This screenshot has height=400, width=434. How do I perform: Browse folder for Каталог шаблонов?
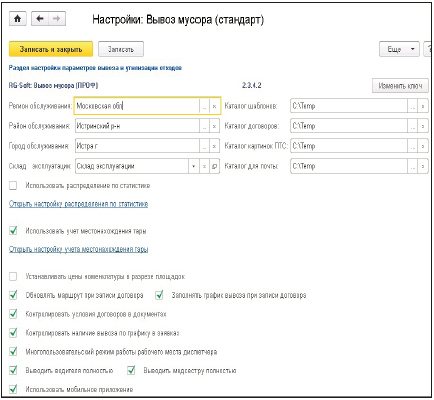pos(413,106)
